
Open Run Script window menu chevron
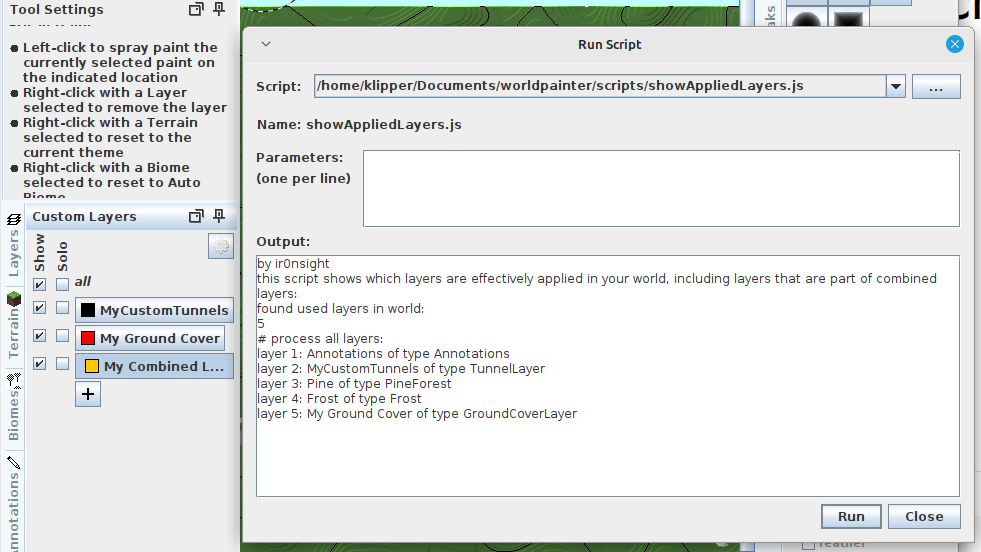click(265, 44)
